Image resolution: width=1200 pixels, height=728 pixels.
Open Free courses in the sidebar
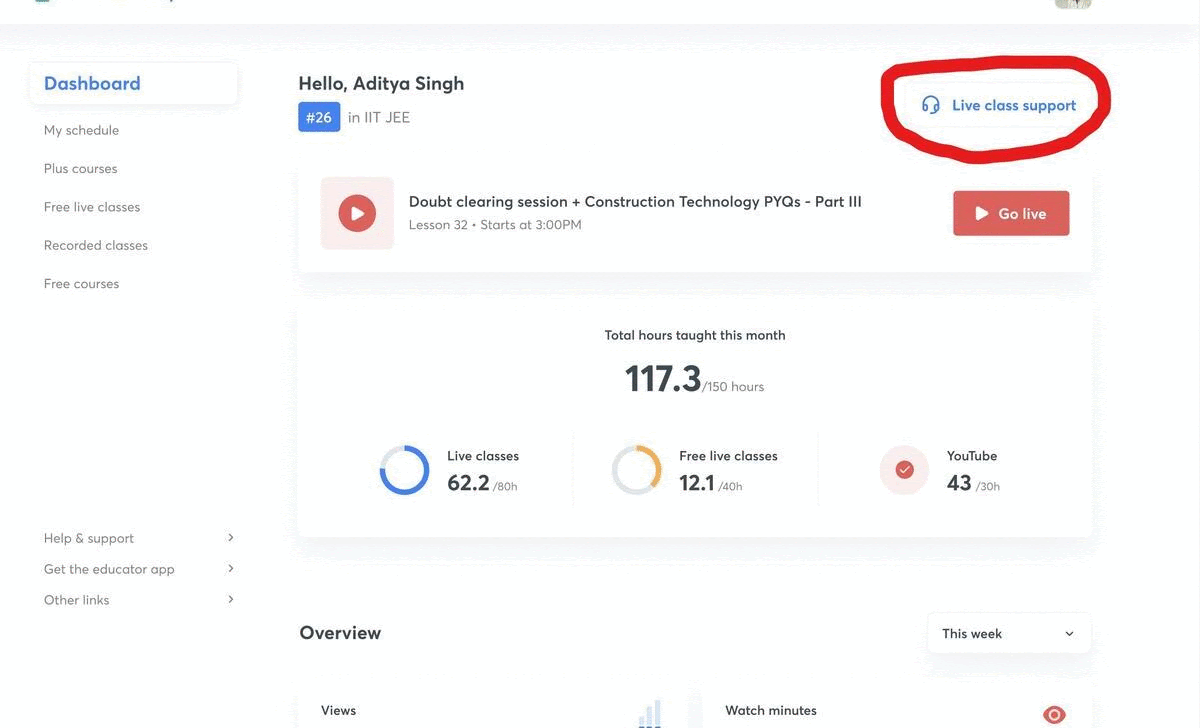[81, 284]
